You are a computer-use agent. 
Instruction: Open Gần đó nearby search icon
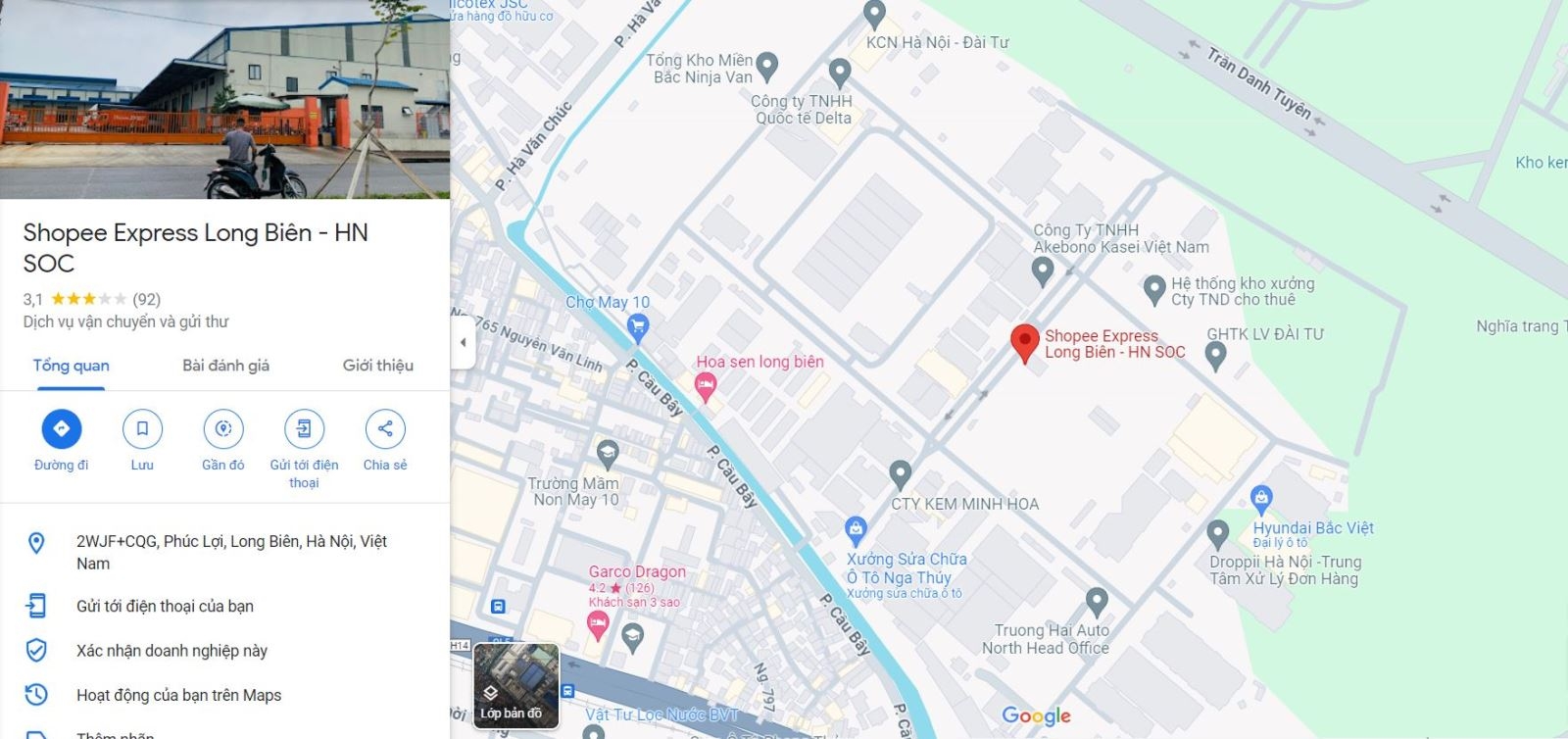[x=223, y=428]
